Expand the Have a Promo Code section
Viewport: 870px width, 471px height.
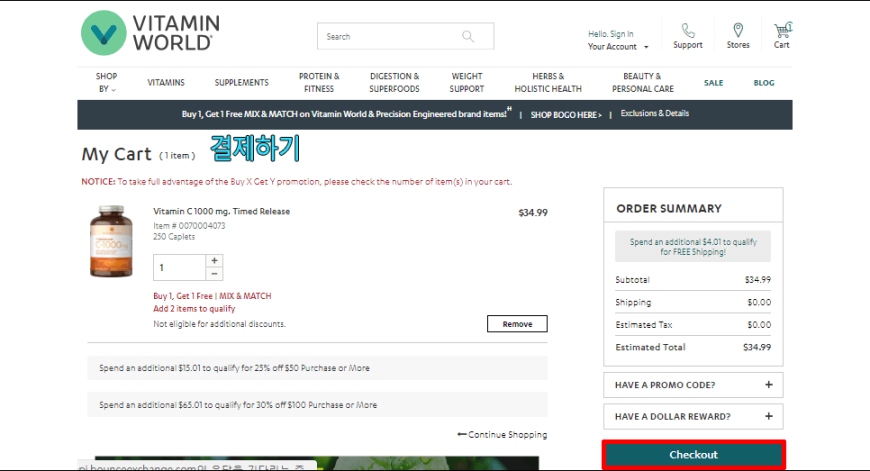tap(693, 385)
